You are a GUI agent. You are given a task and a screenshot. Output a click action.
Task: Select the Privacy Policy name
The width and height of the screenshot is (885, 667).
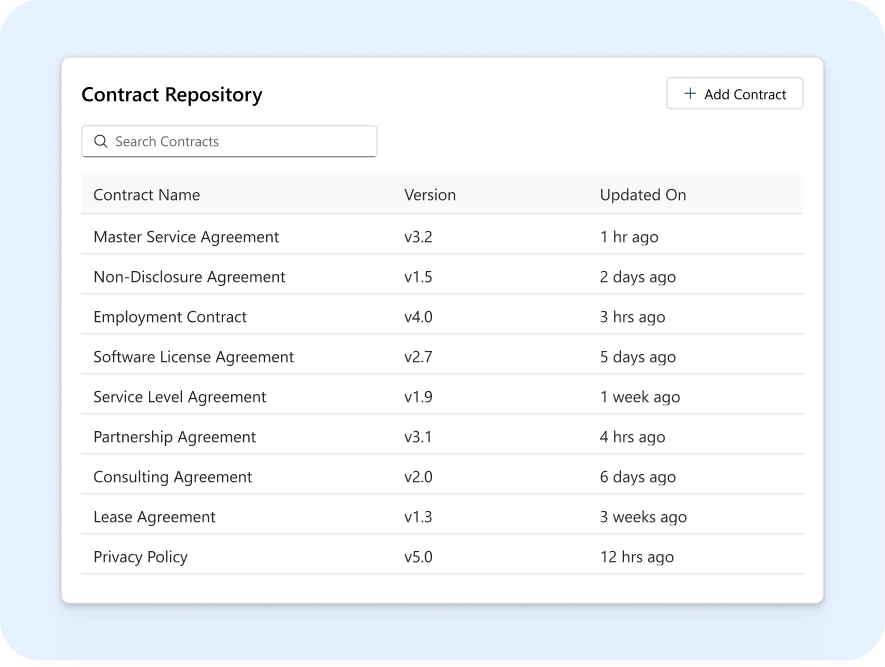click(x=141, y=558)
